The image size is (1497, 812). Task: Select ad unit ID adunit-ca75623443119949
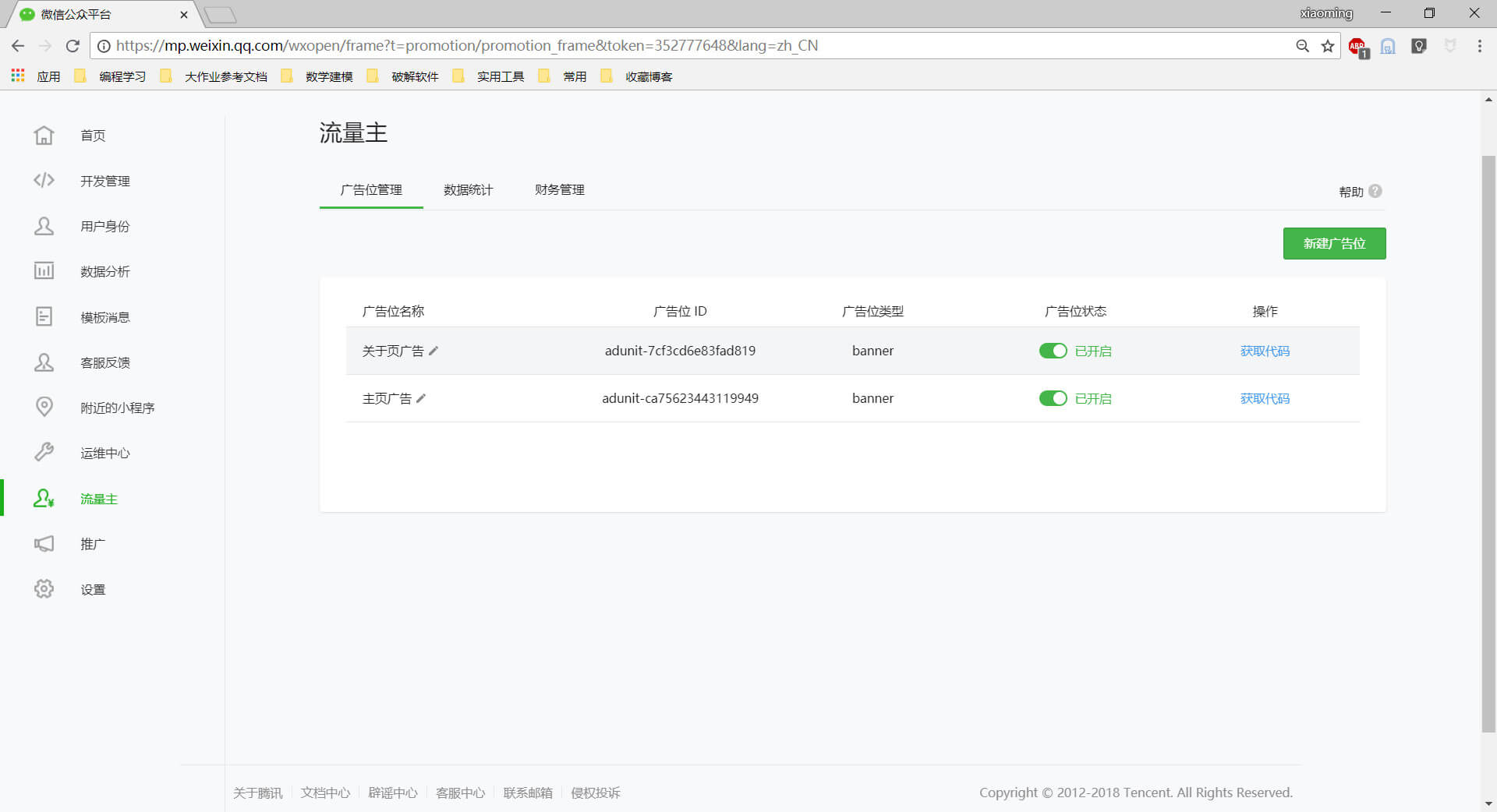pyautogui.click(x=680, y=398)
